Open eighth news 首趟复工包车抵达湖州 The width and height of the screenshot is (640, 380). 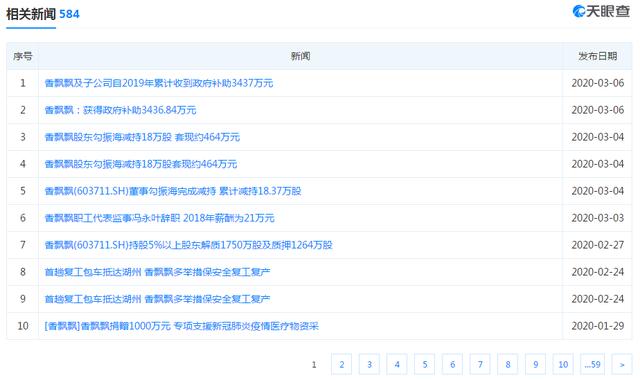[x=157, y=272]
